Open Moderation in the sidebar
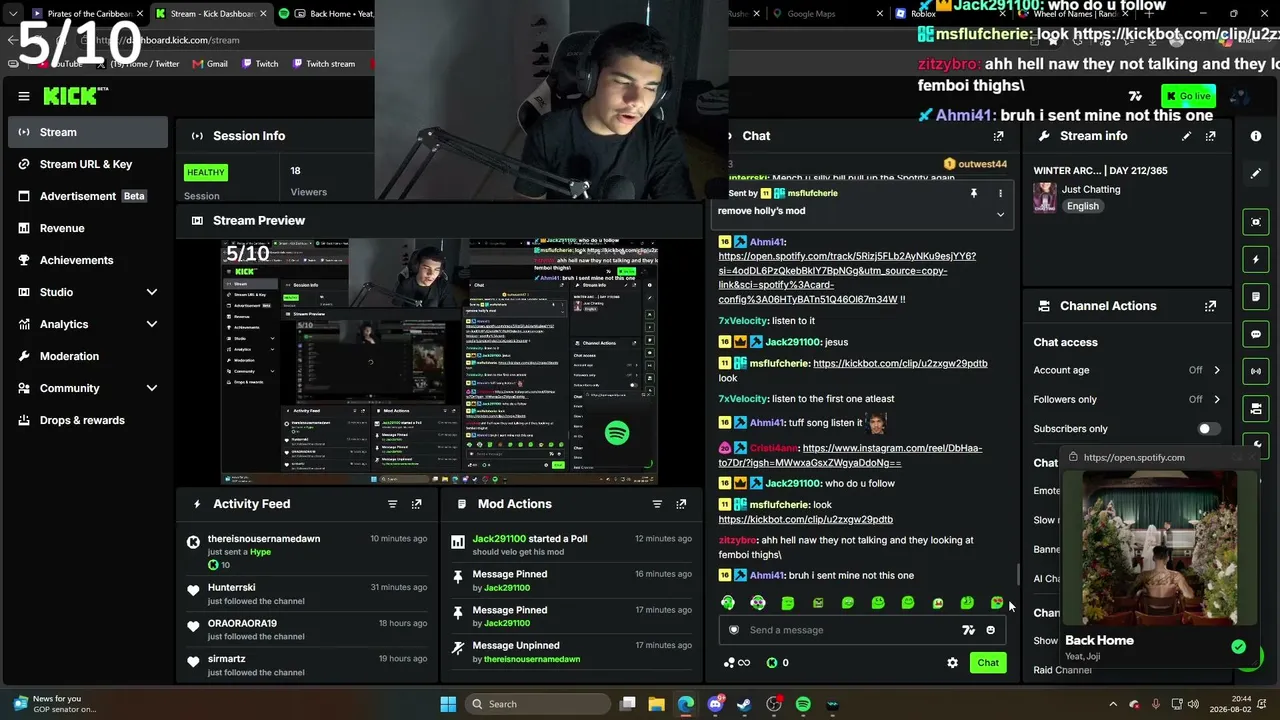1280x720 pixels. pos(88,356)
